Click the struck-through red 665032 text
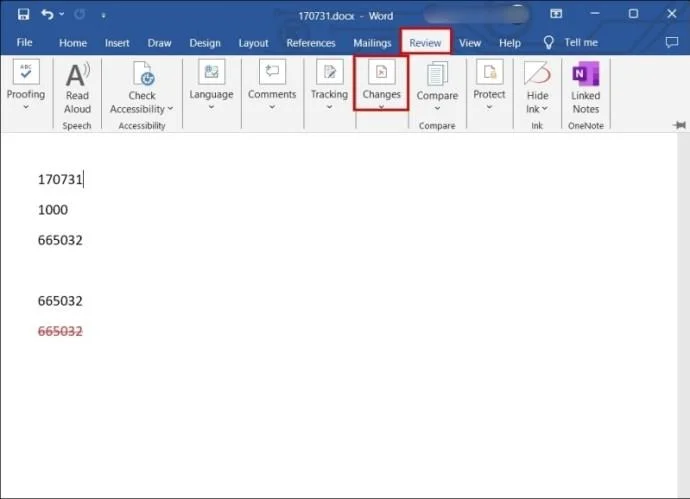 coord(60,331)
